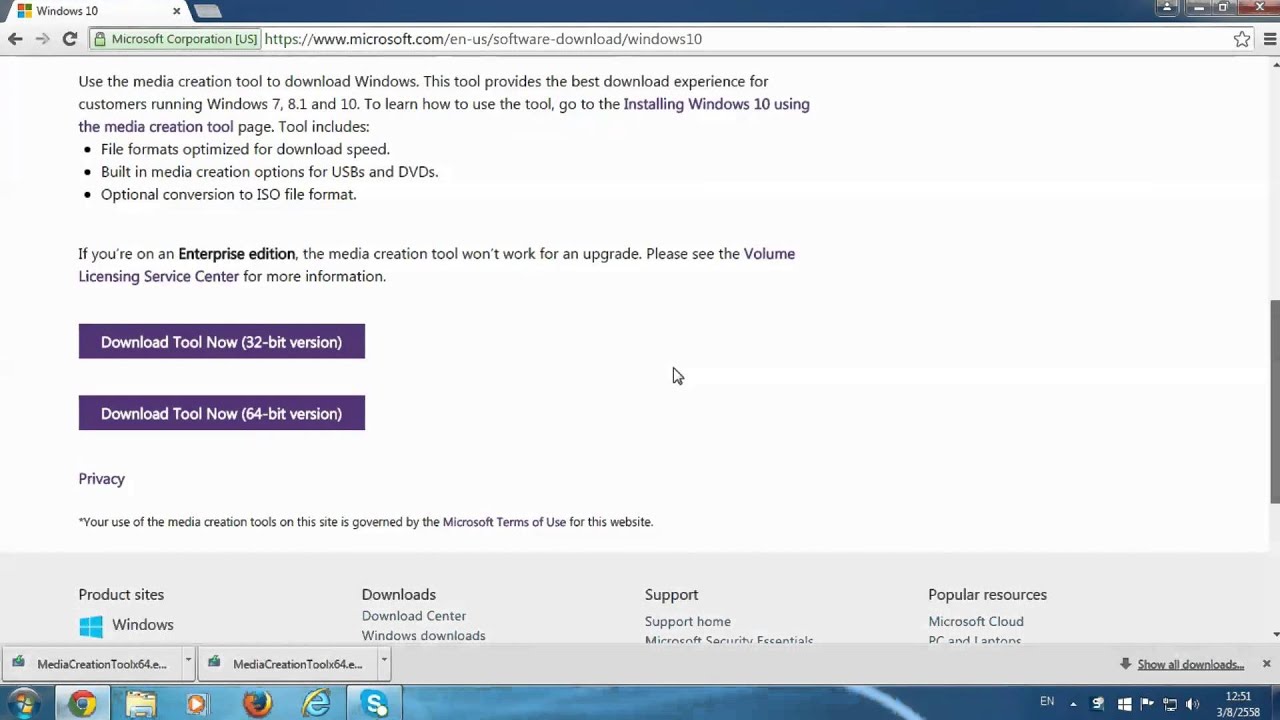The height and width of the screenshot is (720, 1280).
Task: Go back with the browser back arrow
Action: (15, 39)
